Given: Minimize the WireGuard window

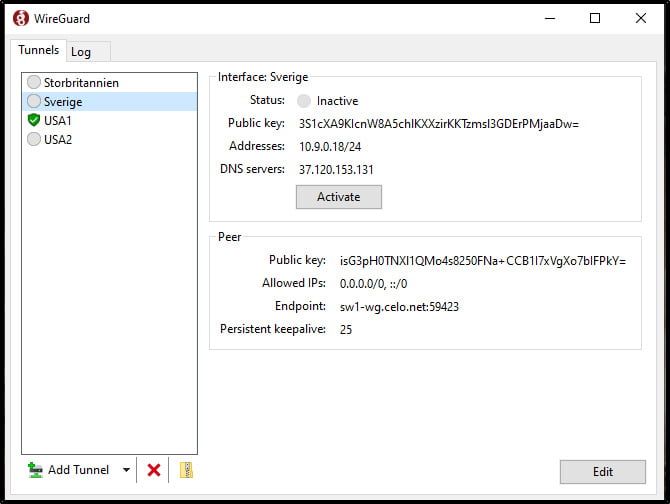Looking at the screenshot, I should click(550, 18).
